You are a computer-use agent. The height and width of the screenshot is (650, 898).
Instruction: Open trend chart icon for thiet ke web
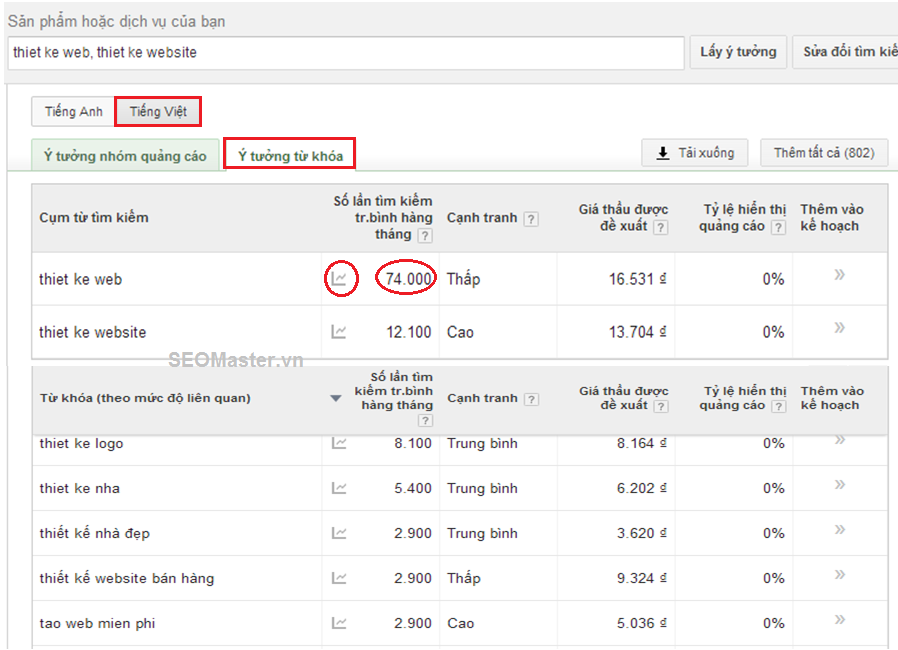[339, 279]
